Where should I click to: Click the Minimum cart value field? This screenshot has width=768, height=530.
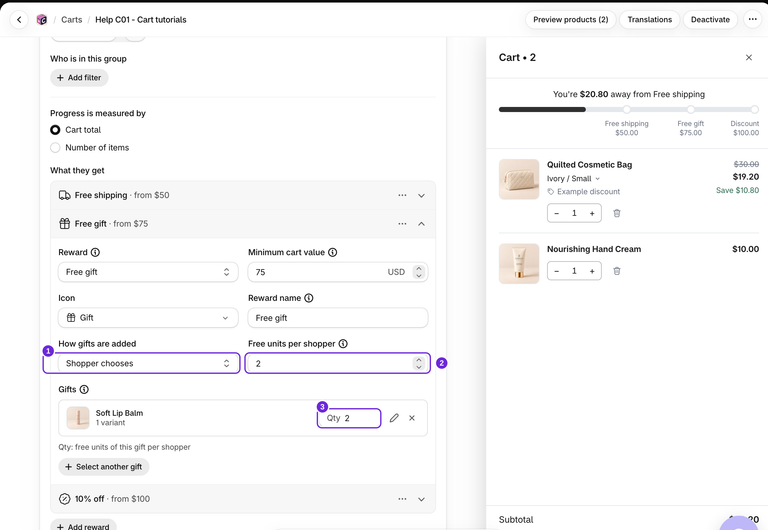click(338, 272)
